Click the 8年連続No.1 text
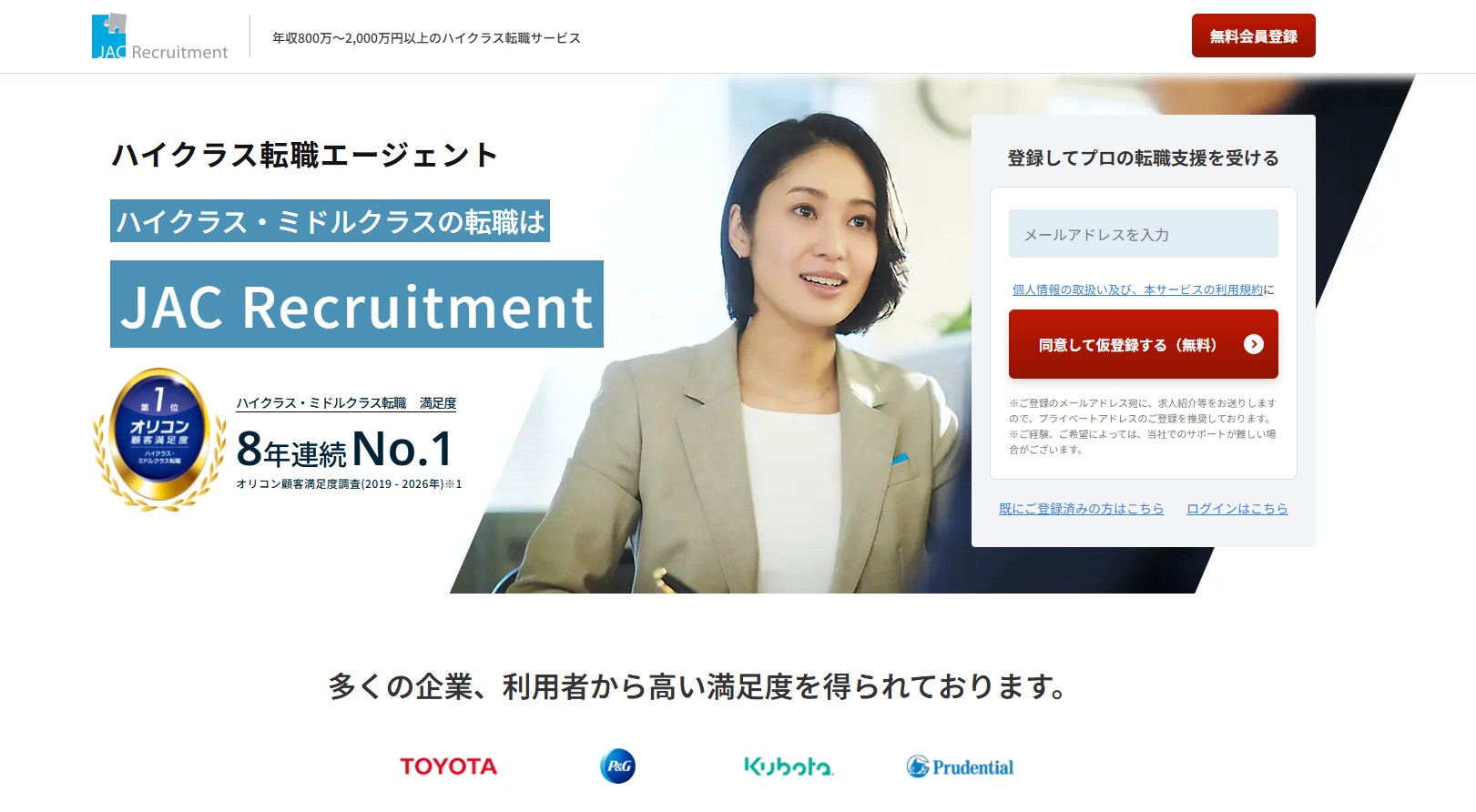Viewport: 1476px width, 812px height. point(344,449)
